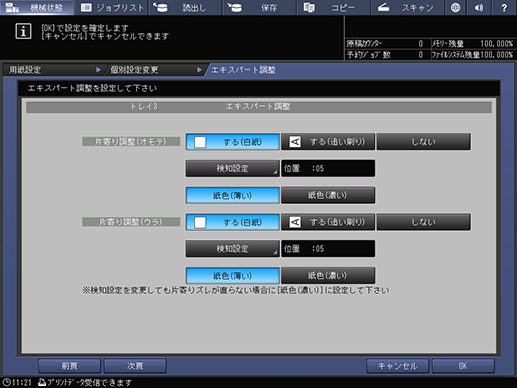
Task: Switch to the コピー copy tab
Action: tap(333, 7)
